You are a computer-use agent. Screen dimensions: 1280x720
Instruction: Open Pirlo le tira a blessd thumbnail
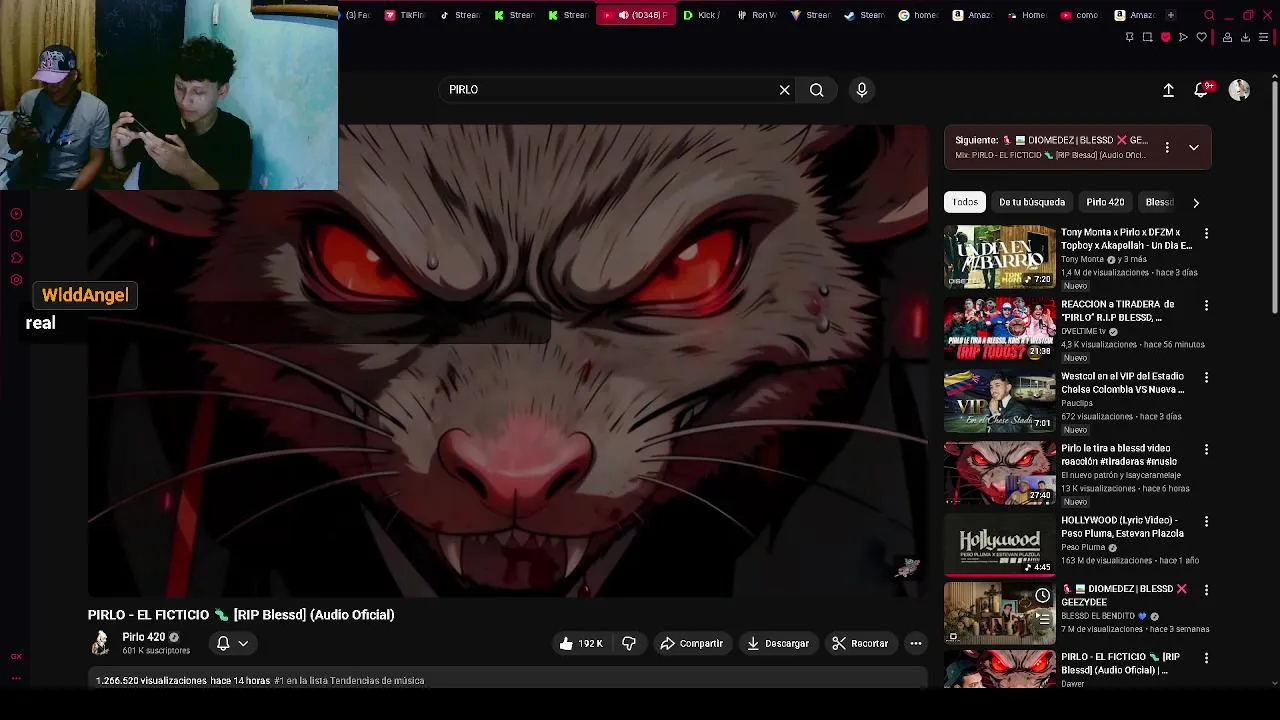click(x=999, y=472)
